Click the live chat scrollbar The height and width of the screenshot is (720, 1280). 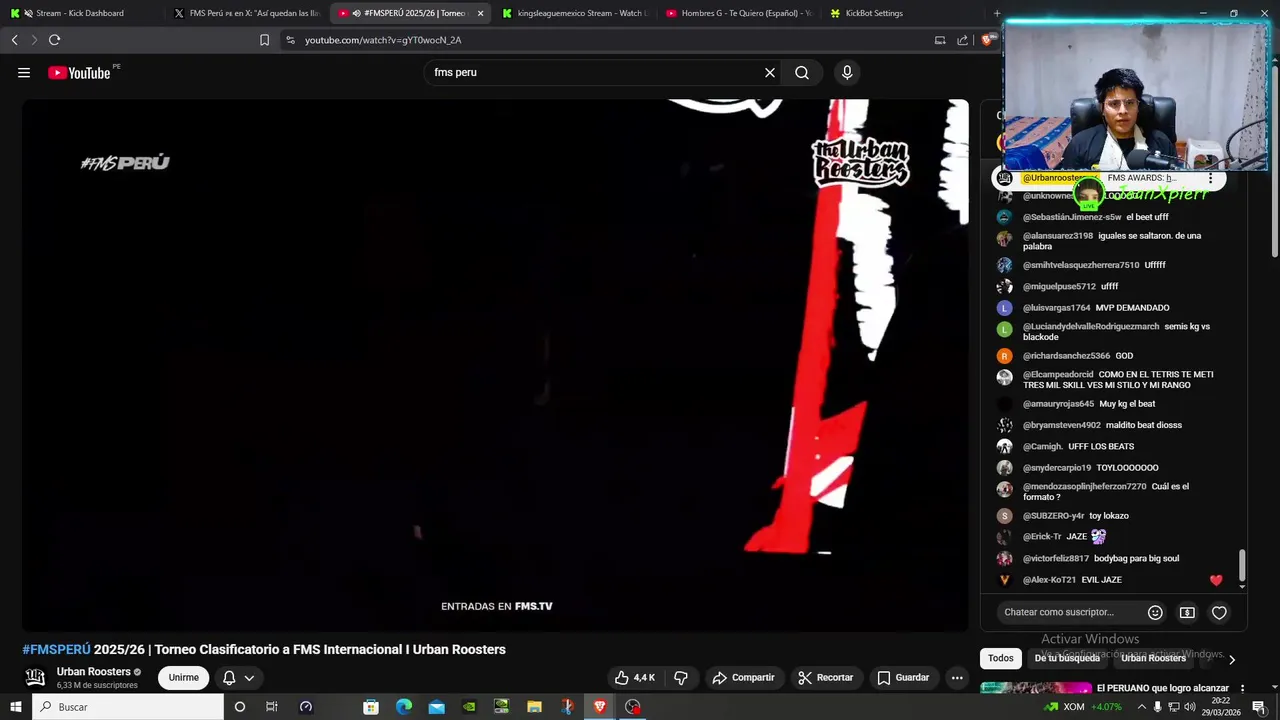1242,566
